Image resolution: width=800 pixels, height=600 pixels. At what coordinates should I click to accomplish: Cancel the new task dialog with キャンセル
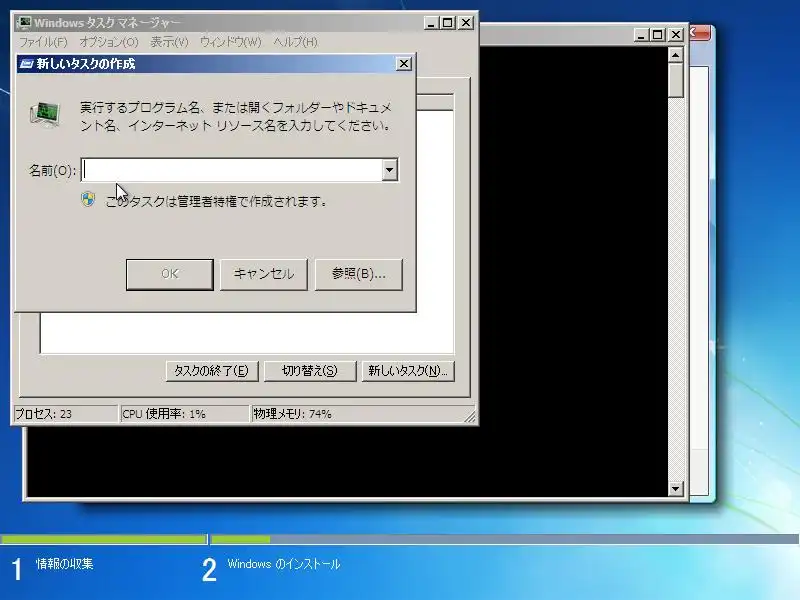[x=264, y=274]
